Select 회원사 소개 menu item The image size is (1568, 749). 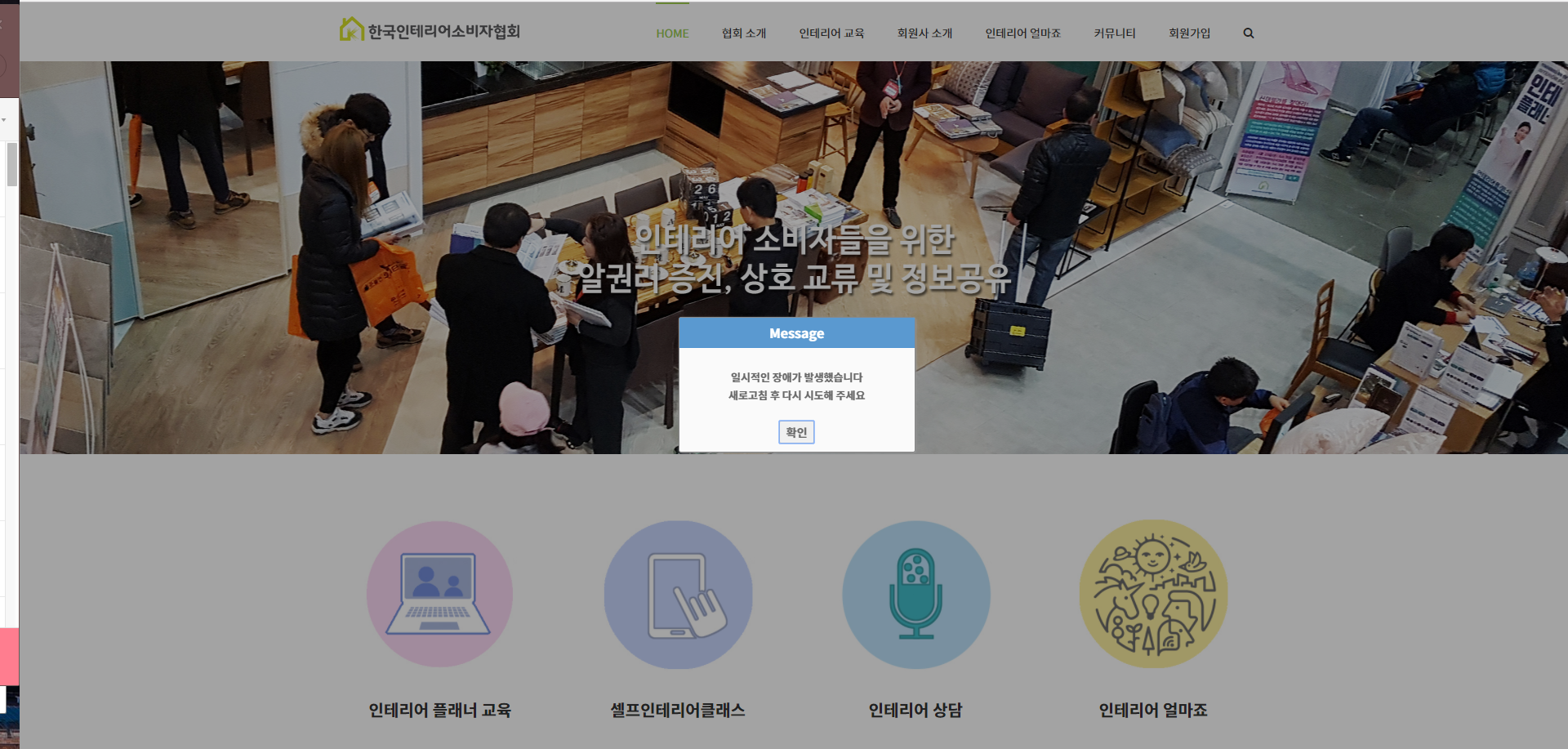(x=924, y=33)
